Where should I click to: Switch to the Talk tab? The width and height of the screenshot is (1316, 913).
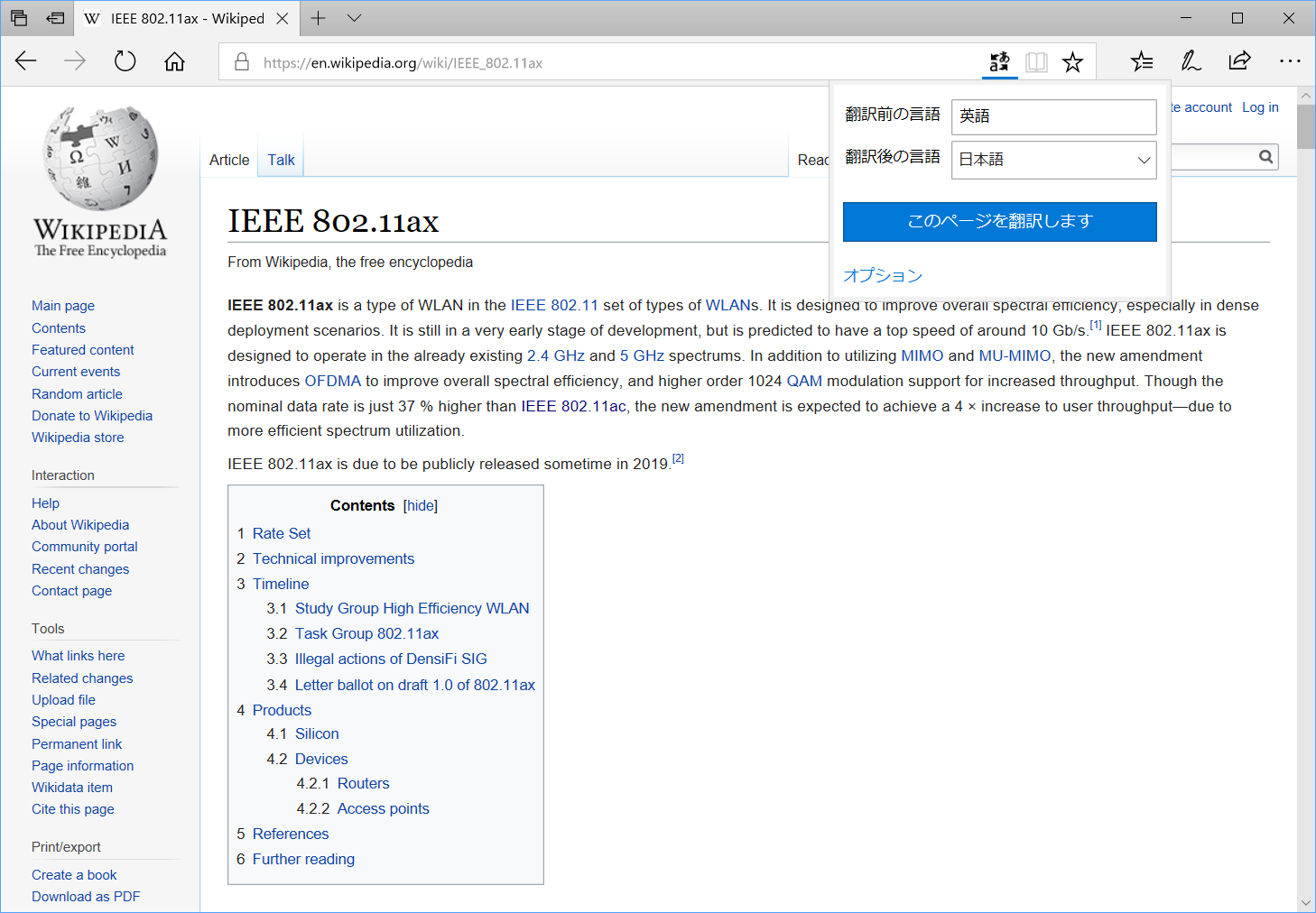tap(281, 160)
